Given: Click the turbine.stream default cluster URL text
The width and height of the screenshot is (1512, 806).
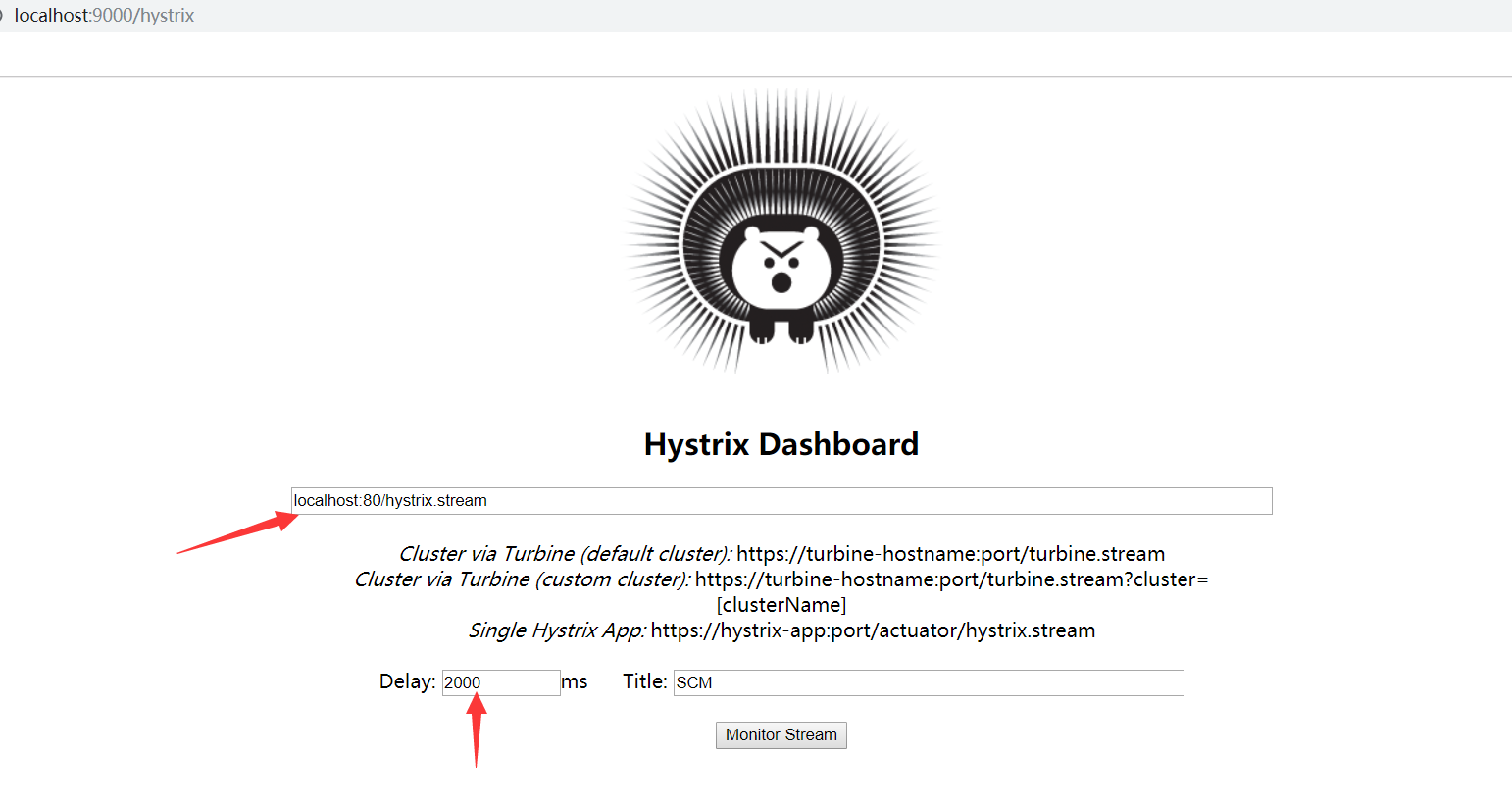Looking at the screenshot, I should [x=951, y=554].
